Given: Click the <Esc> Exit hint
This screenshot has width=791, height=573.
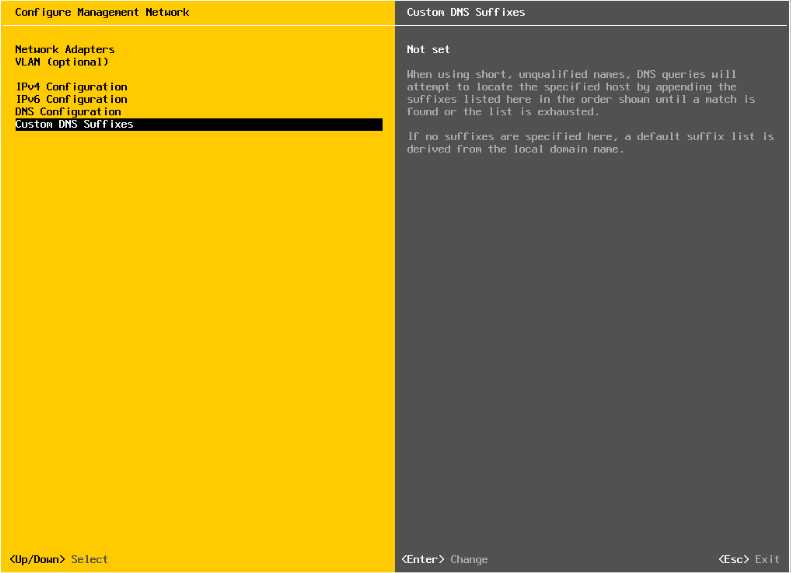Looking at the screenshot, I should (749, 559).
